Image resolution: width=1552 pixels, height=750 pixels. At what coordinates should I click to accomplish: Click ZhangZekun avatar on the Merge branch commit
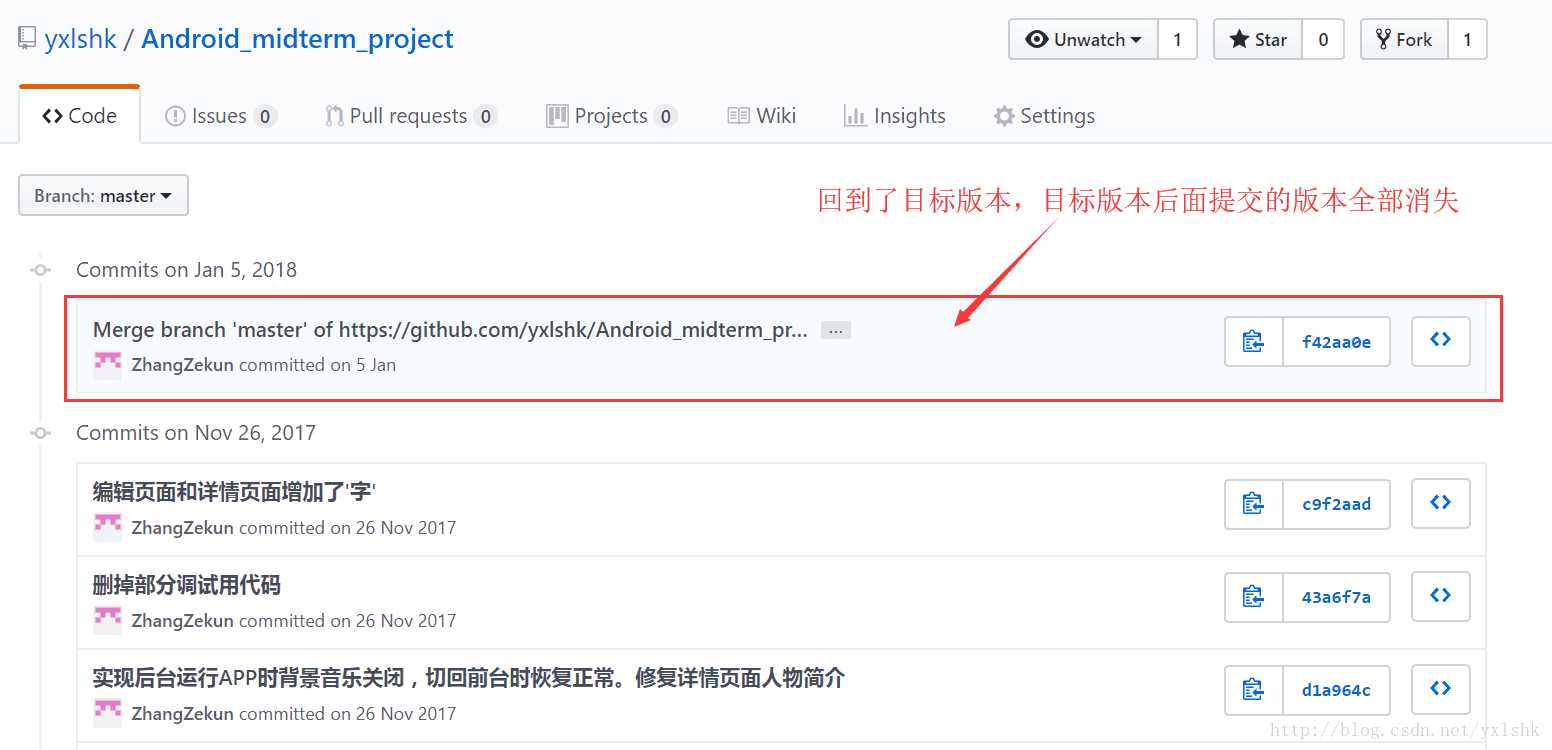point(107,365)
